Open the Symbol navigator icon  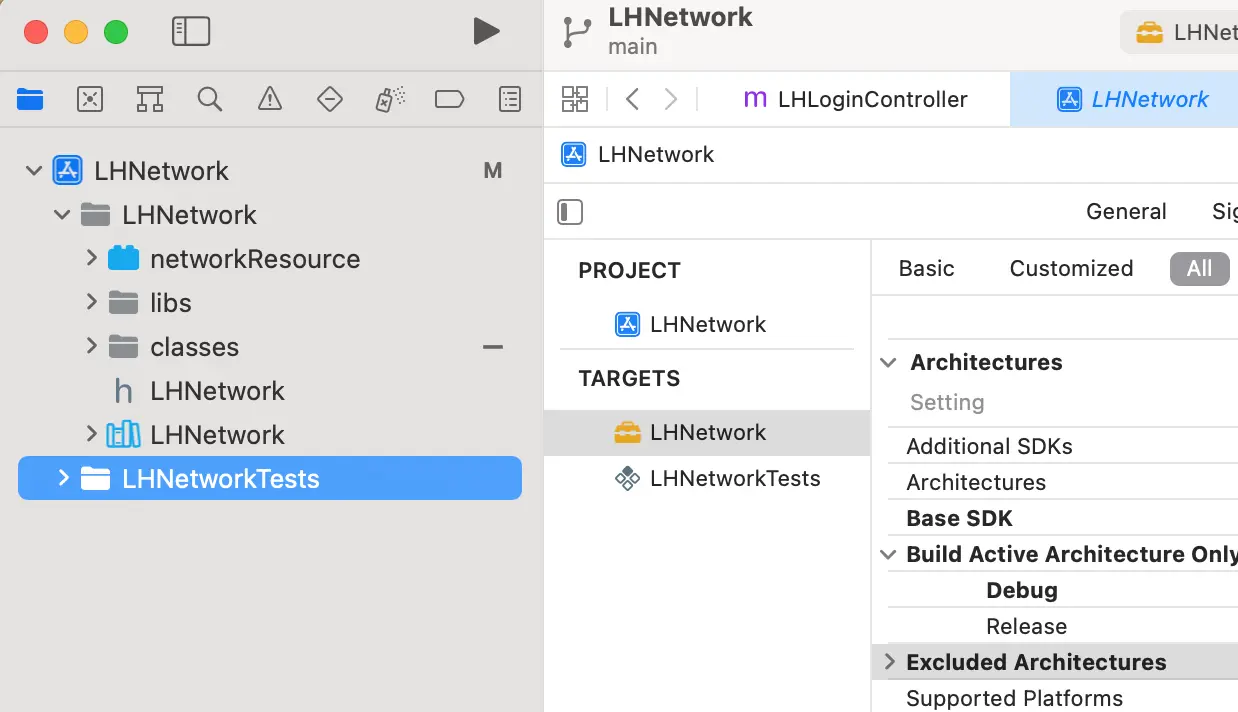[150, 99]
